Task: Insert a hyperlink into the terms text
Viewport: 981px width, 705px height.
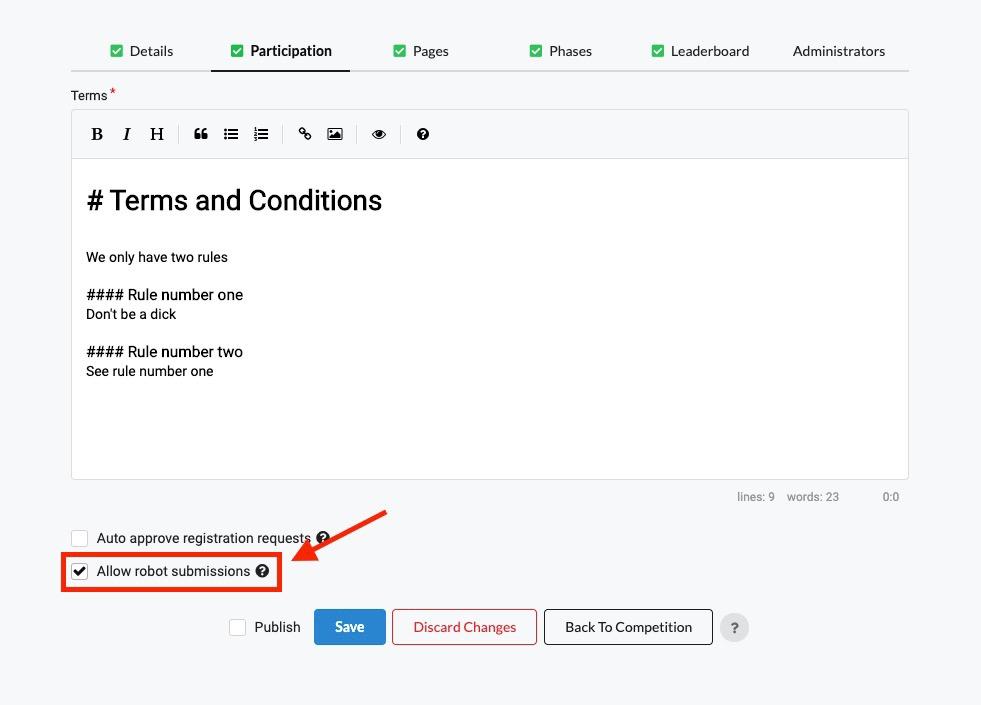Action: (x=305, y=133)
